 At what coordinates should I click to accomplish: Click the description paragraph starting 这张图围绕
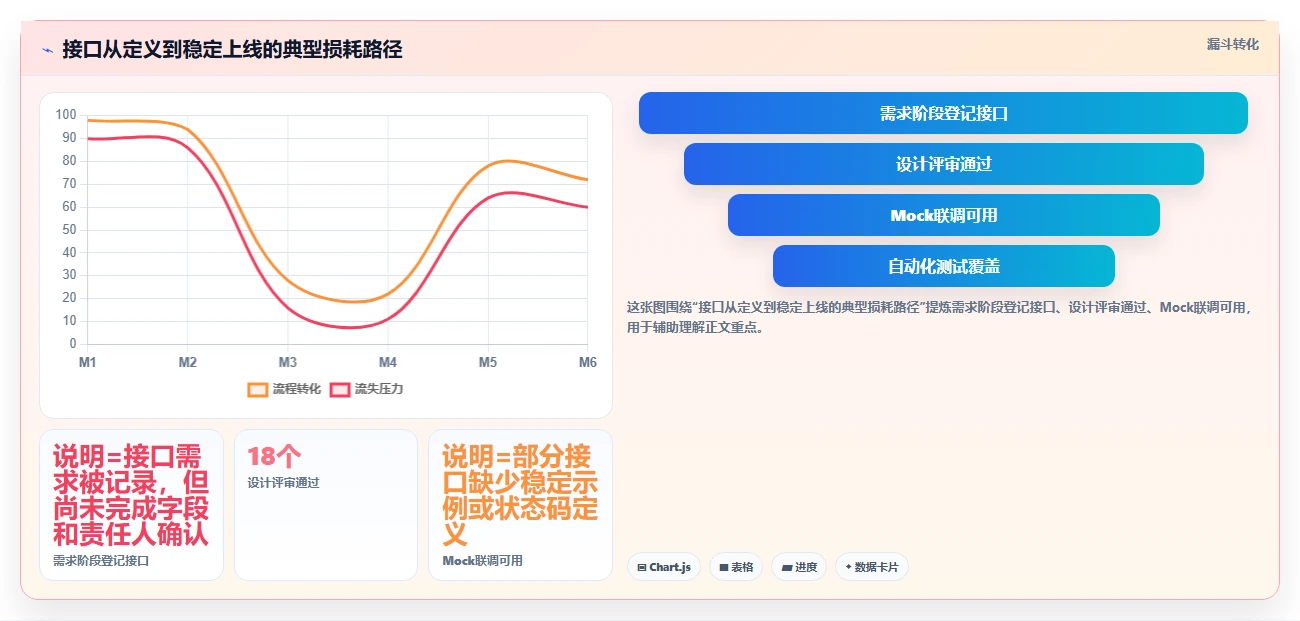tap(939, 317)
